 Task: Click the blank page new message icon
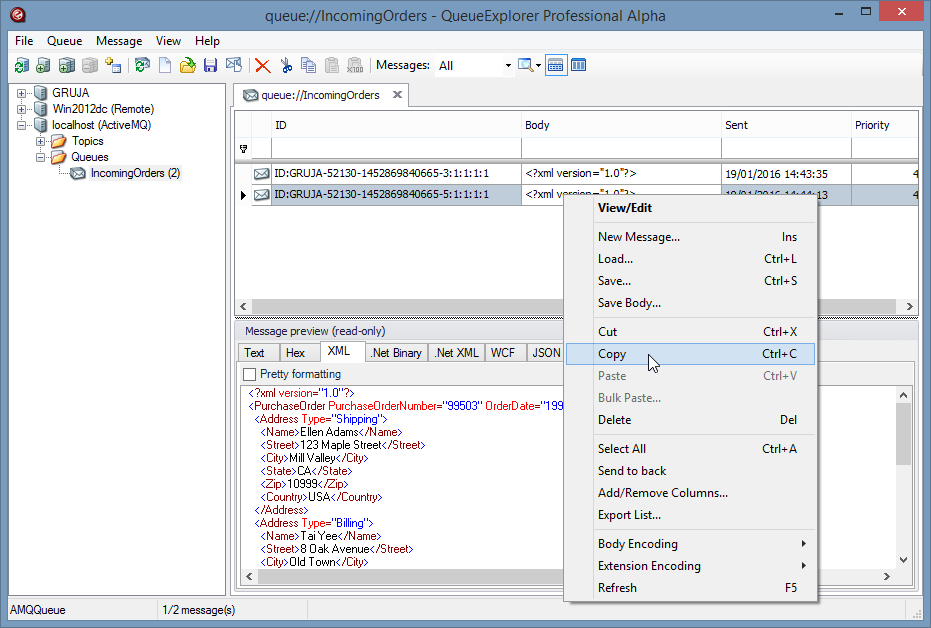(166, 66)
